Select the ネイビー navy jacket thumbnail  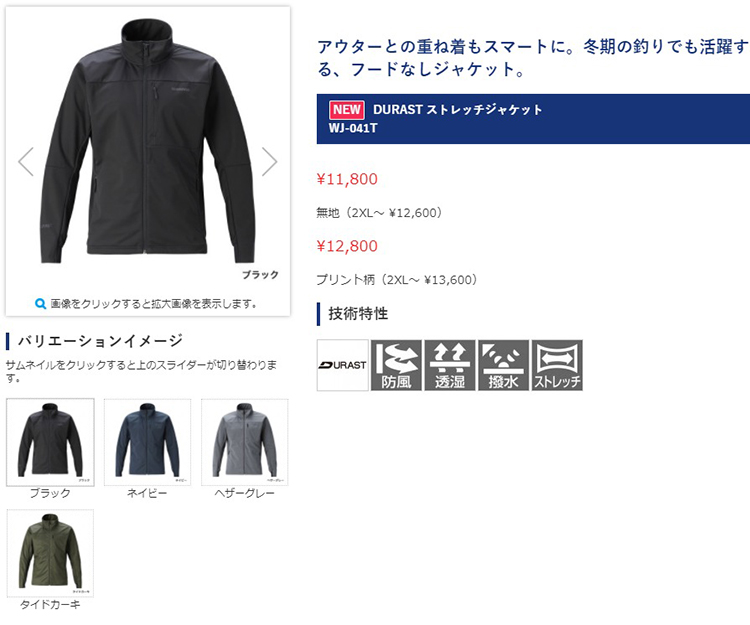point(147,442)
